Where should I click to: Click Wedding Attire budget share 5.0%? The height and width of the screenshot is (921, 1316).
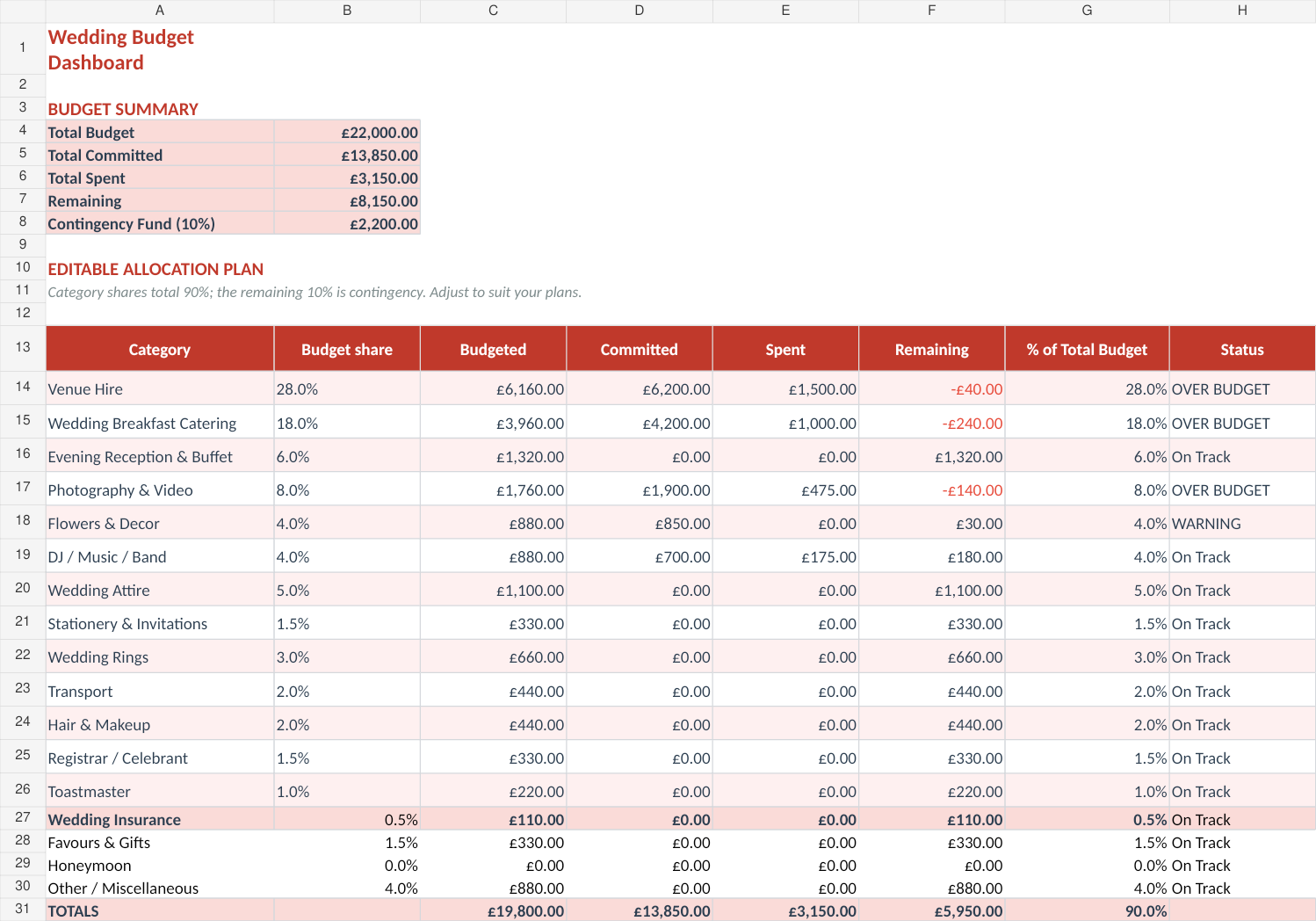tap(347, 590)
